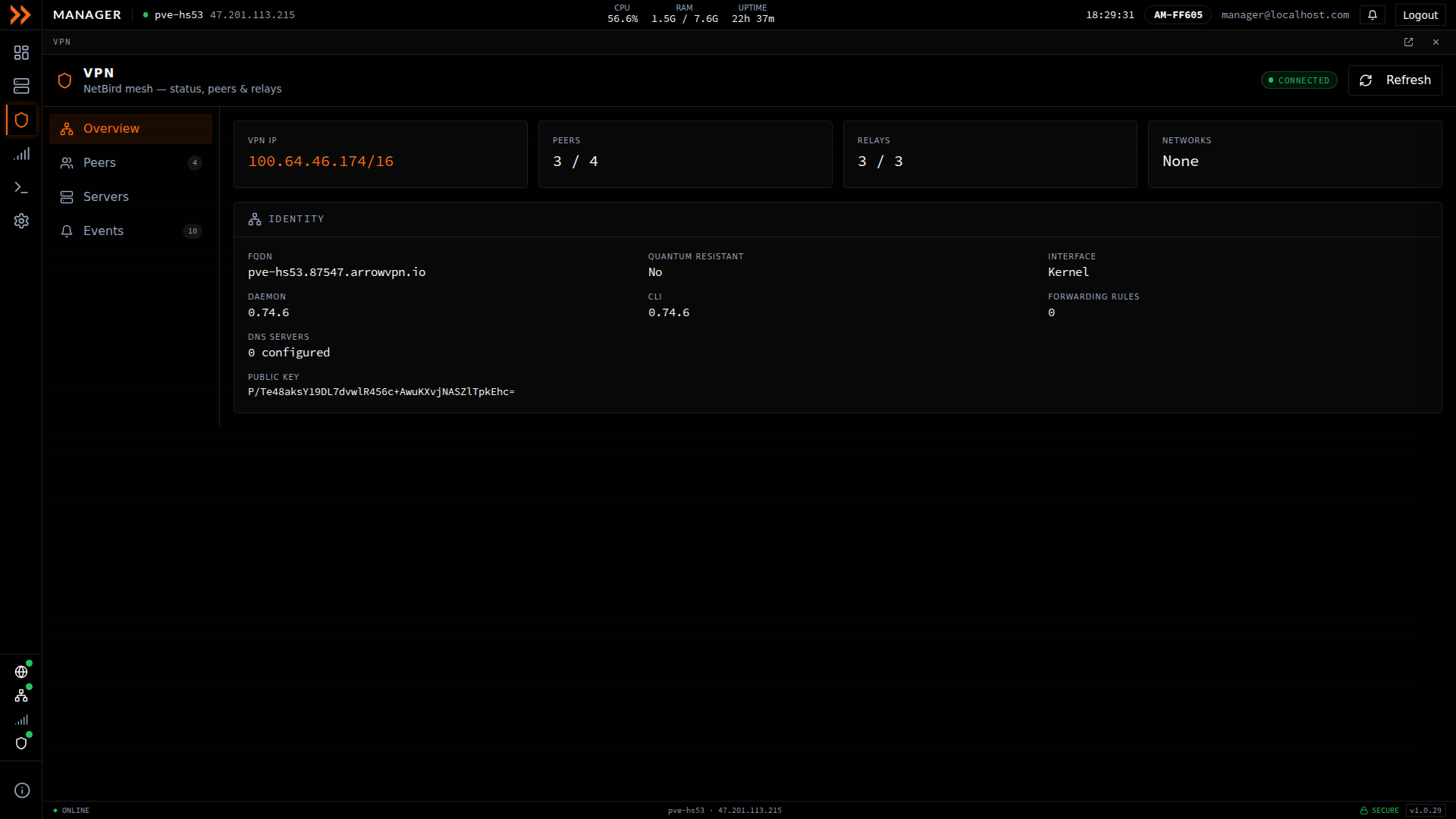Click the globe status icon
This screenshot has width=1456, height=819.
21,672
